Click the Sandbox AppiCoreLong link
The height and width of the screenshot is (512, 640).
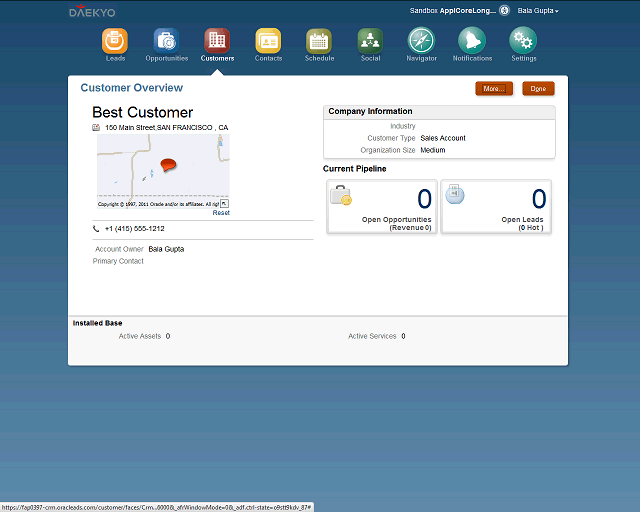click(453, 11)
